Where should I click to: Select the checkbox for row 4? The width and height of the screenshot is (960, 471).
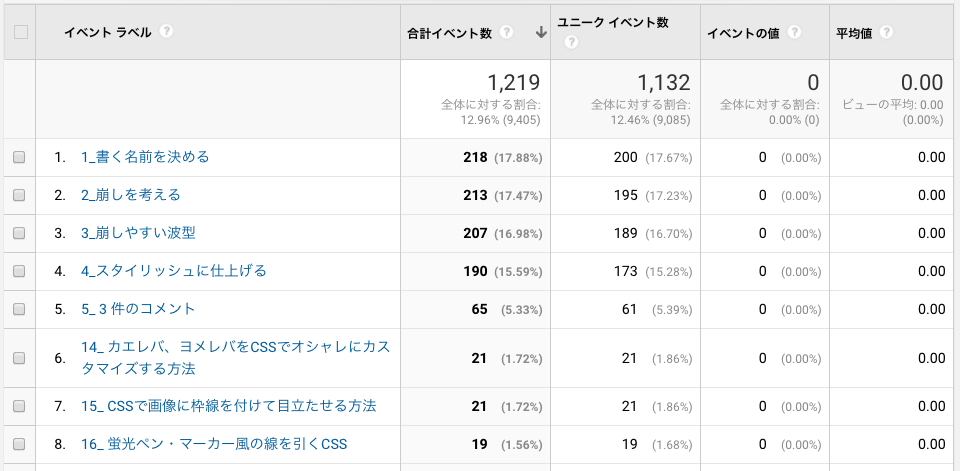point(19,271)
